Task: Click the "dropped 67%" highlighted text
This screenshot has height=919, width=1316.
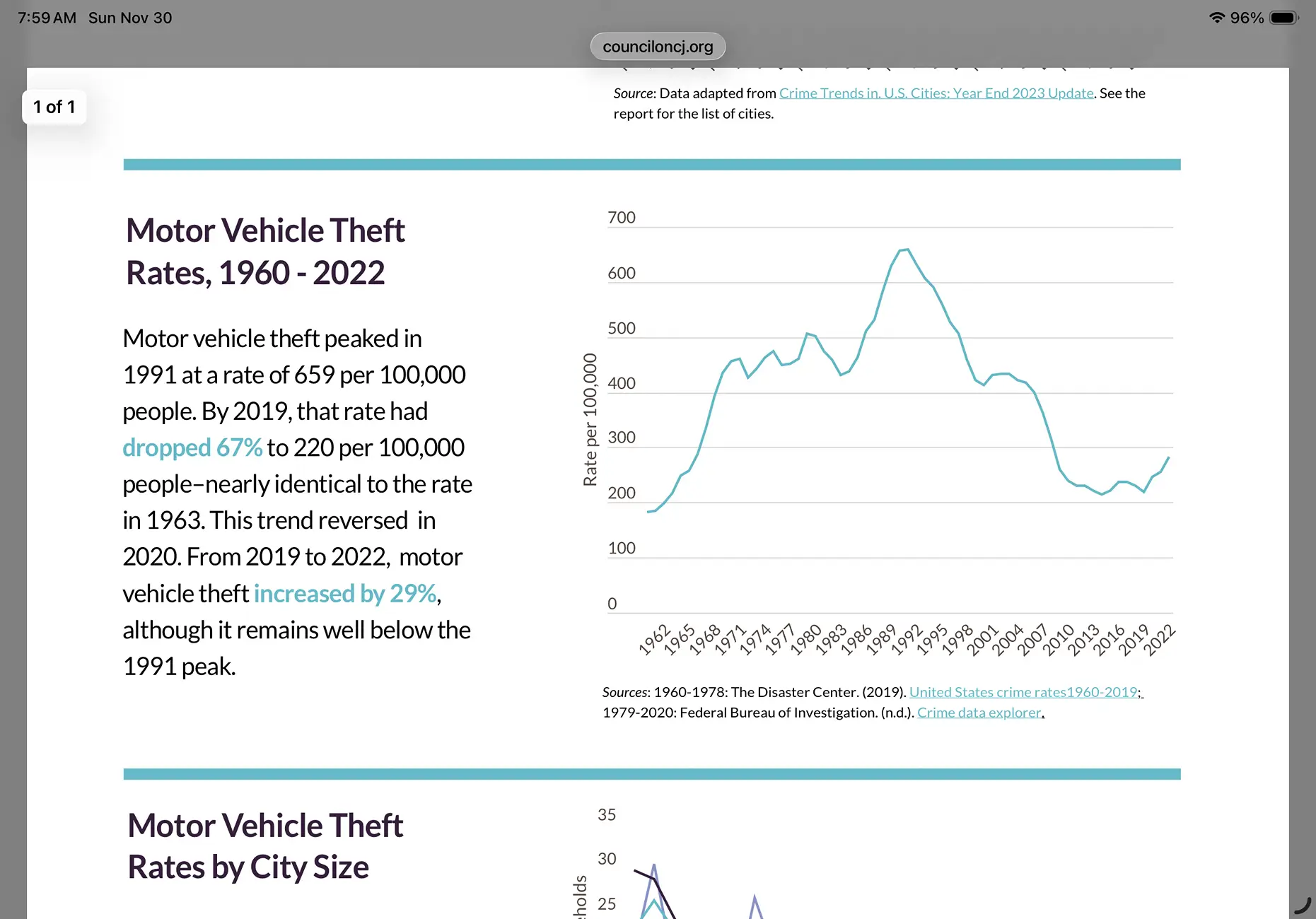Action: [192, 447]
